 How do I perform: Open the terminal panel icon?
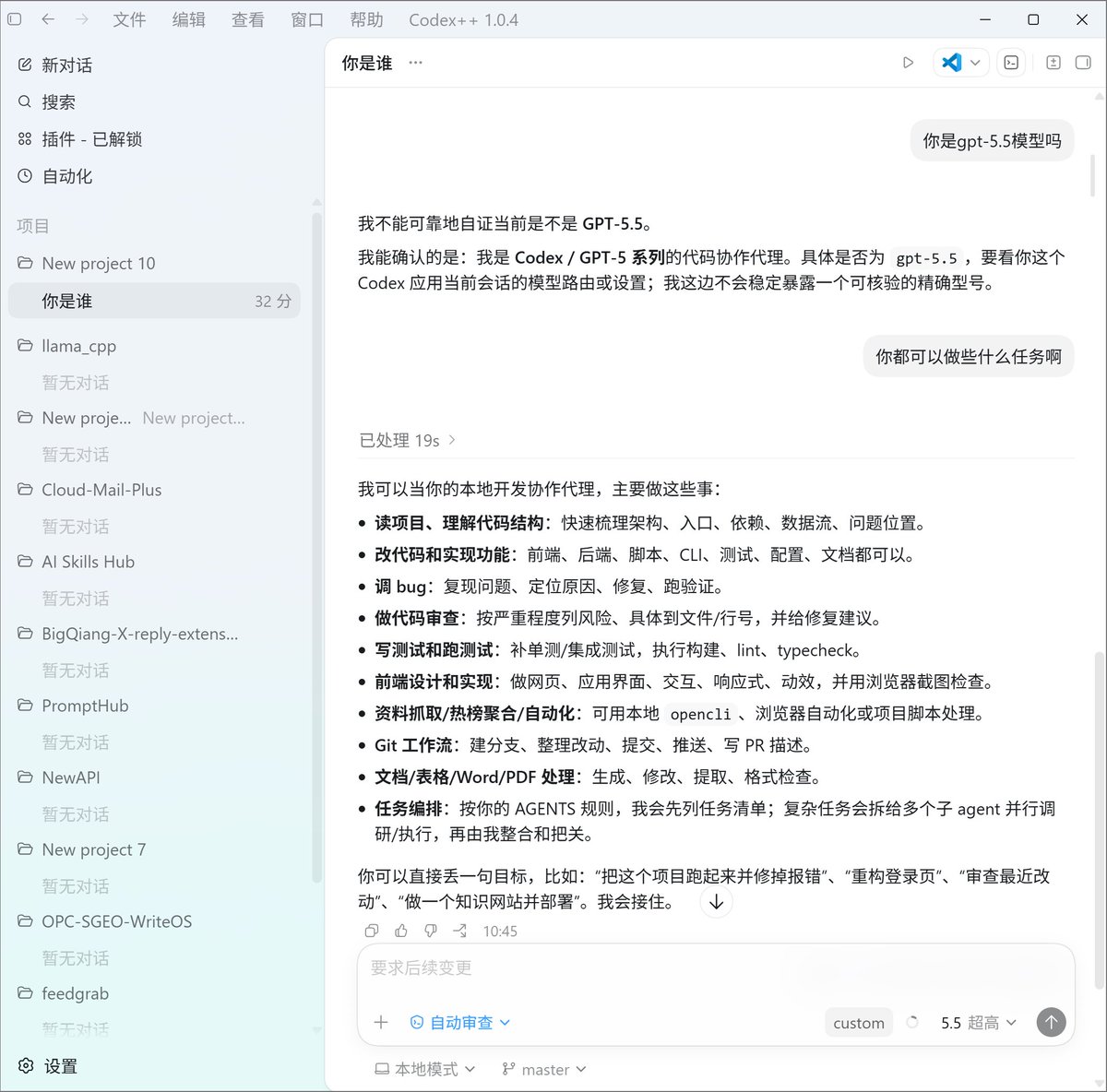[x=1011, y=63]
